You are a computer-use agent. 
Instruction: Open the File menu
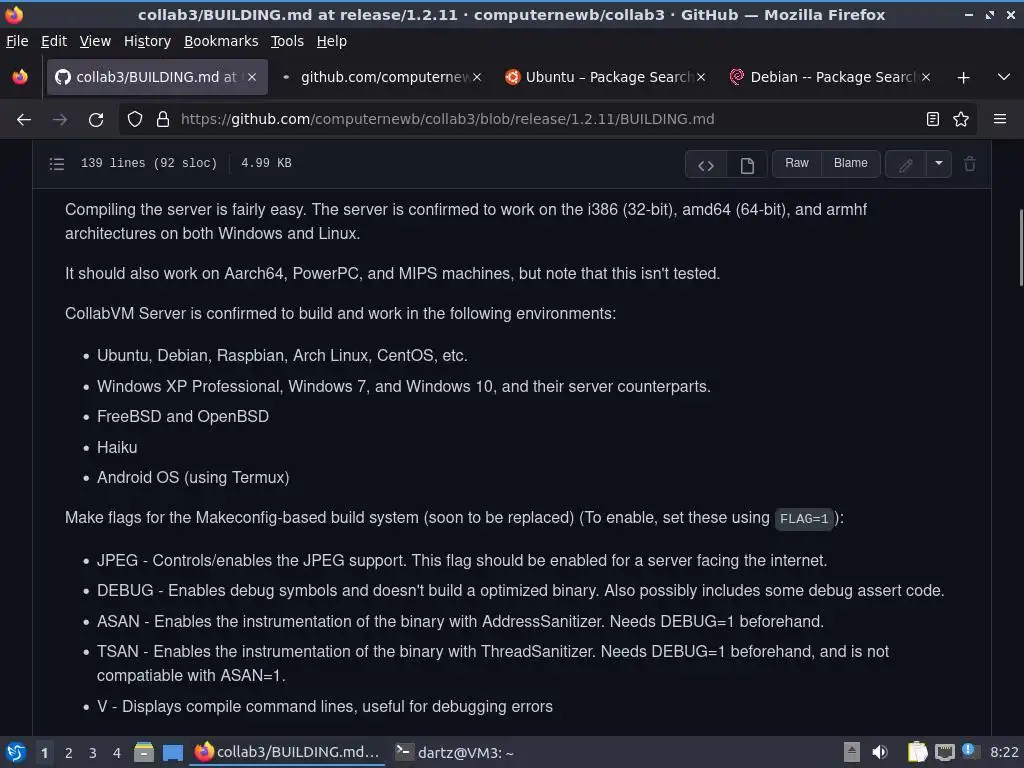coord(17,41)
